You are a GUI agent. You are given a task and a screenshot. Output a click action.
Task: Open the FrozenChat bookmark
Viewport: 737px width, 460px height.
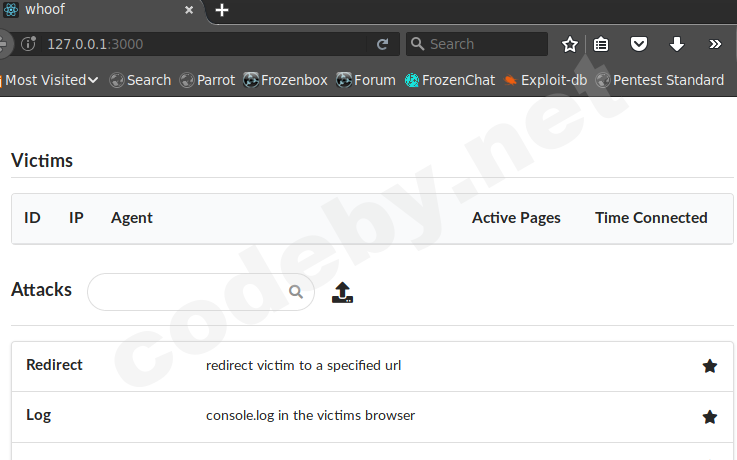click(x=450, y=80)
